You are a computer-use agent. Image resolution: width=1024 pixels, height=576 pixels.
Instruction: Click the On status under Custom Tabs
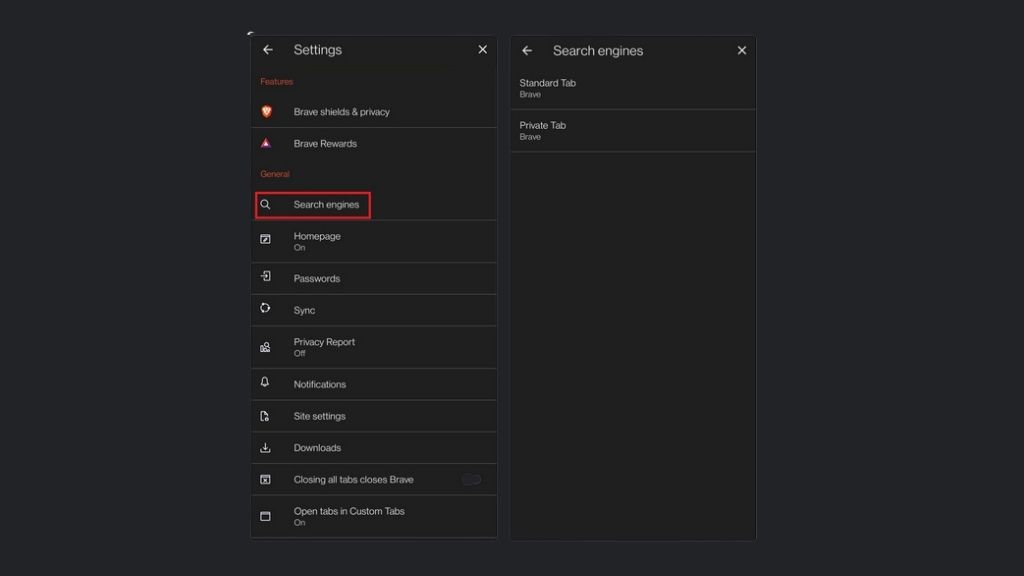(x=299, y=522)
